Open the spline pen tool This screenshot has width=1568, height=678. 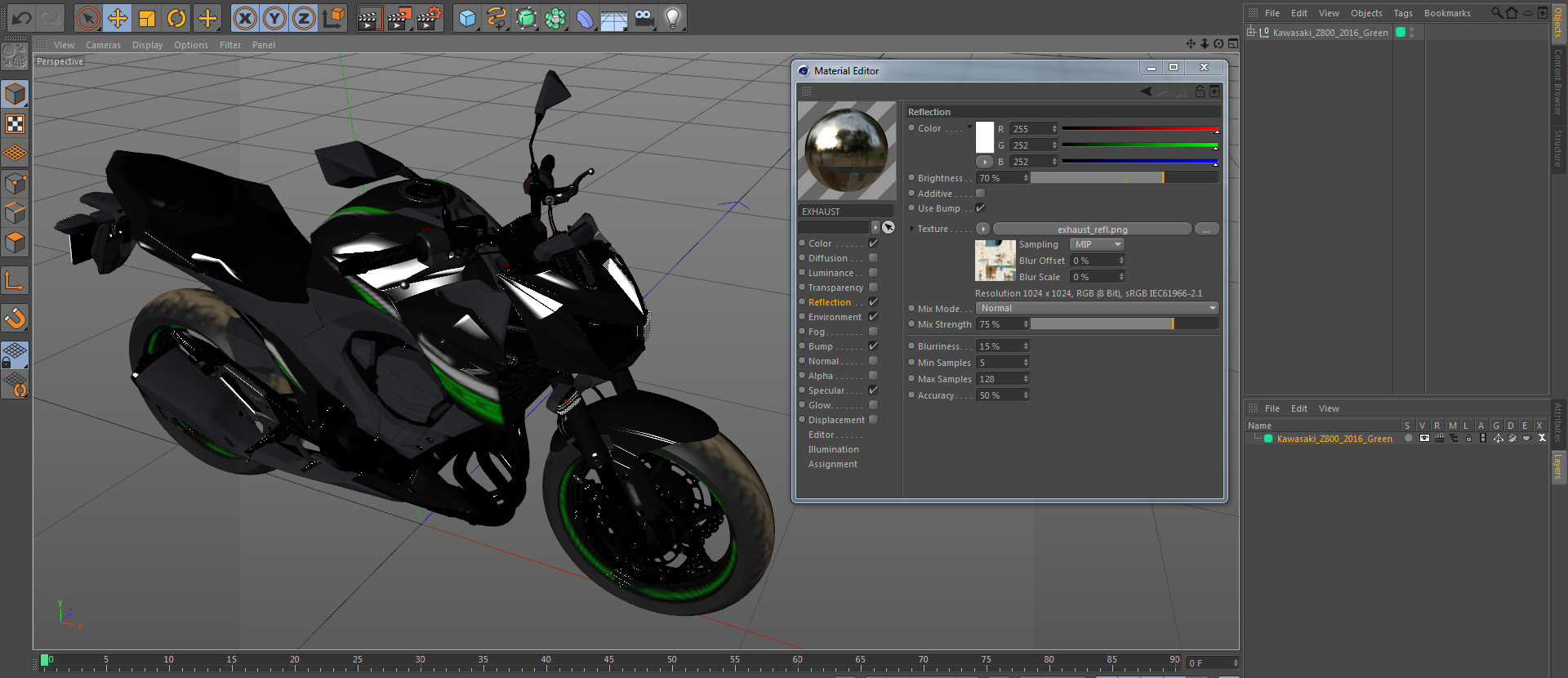[x=497, y=17]
